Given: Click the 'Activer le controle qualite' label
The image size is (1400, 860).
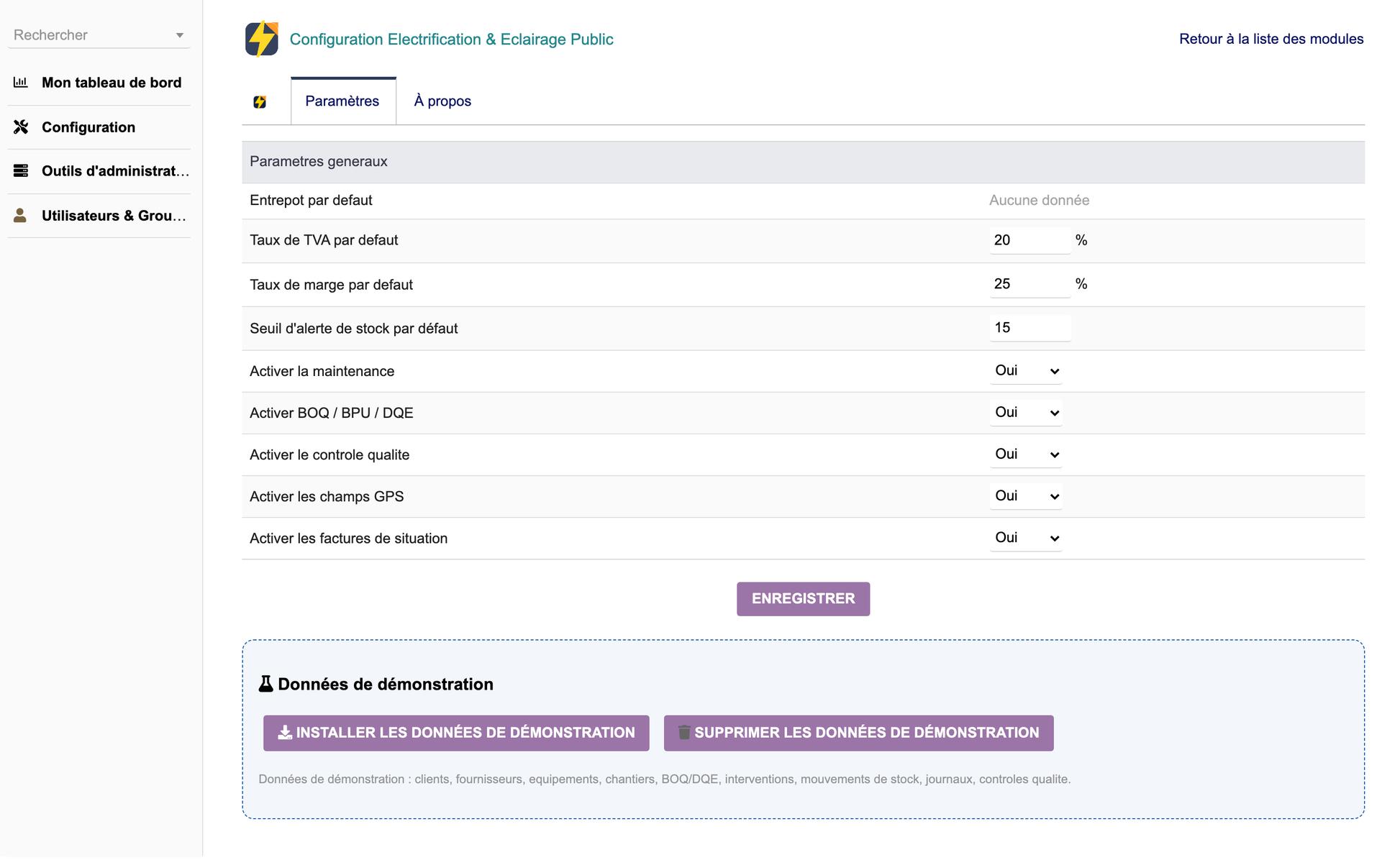Looking at the screenshot, I should pyautogui.click(x=329, y=454).
